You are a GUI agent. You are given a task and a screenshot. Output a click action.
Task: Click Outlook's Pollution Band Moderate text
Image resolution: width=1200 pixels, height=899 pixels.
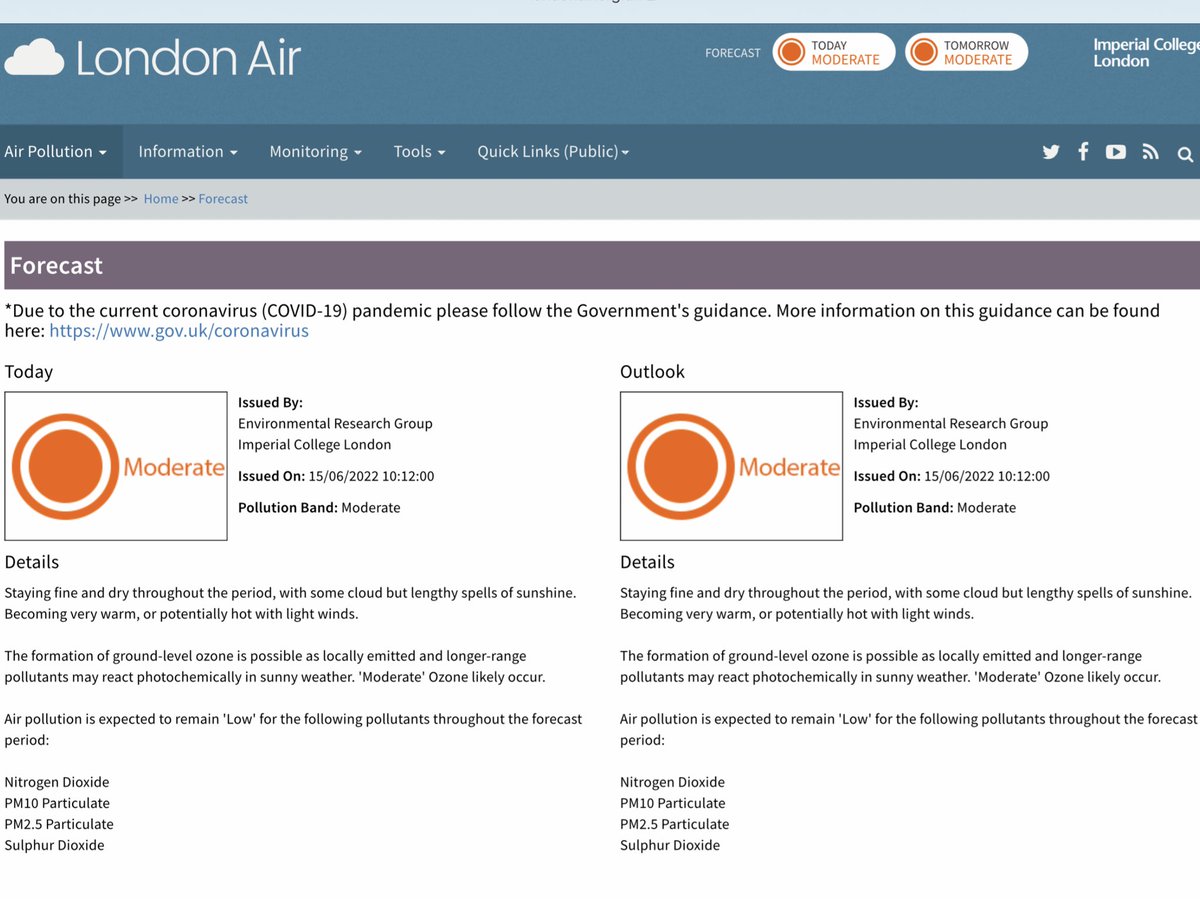935,508
